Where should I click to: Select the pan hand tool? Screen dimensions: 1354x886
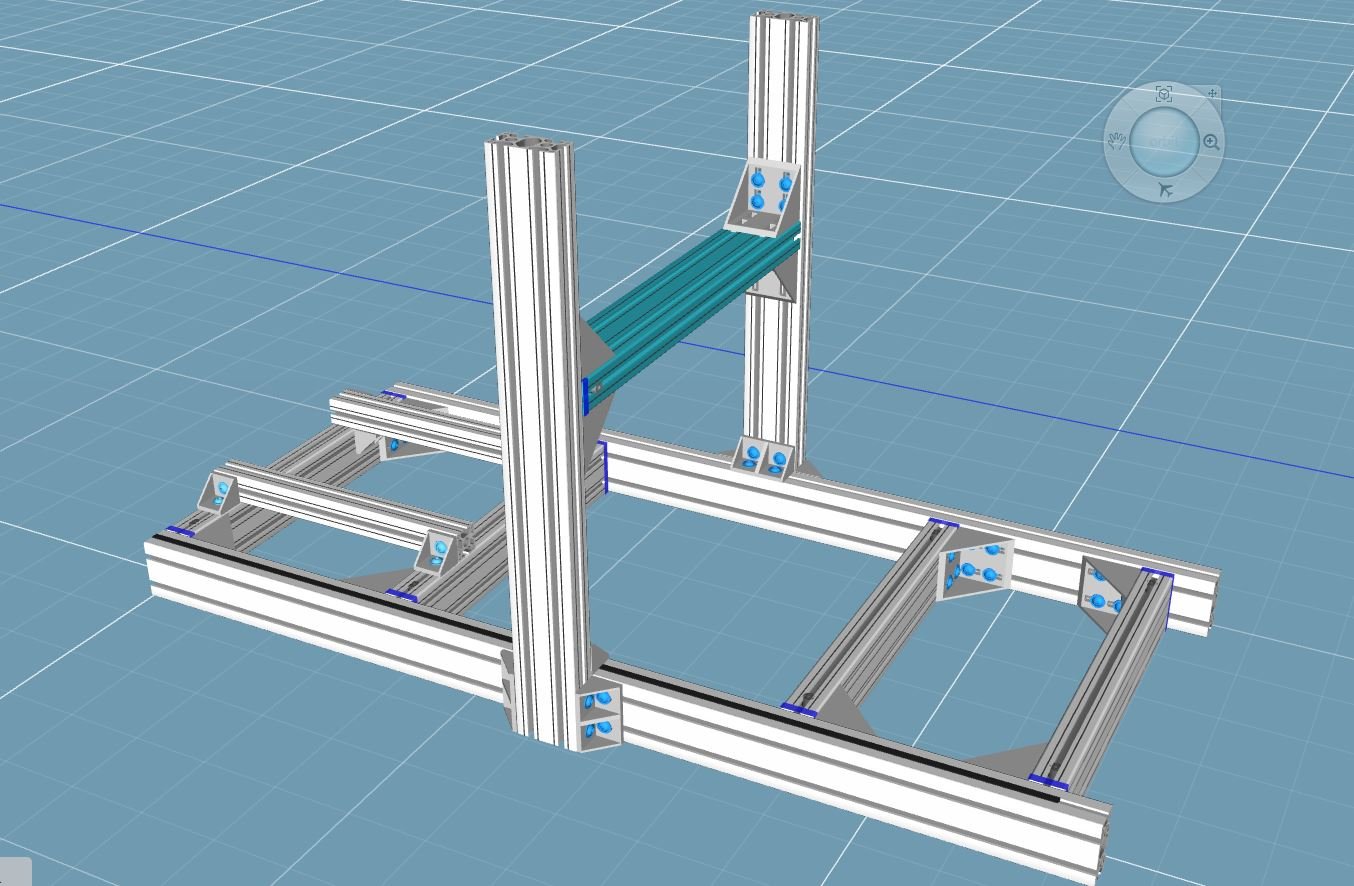pyautogui.click(x=1117, y=141)
